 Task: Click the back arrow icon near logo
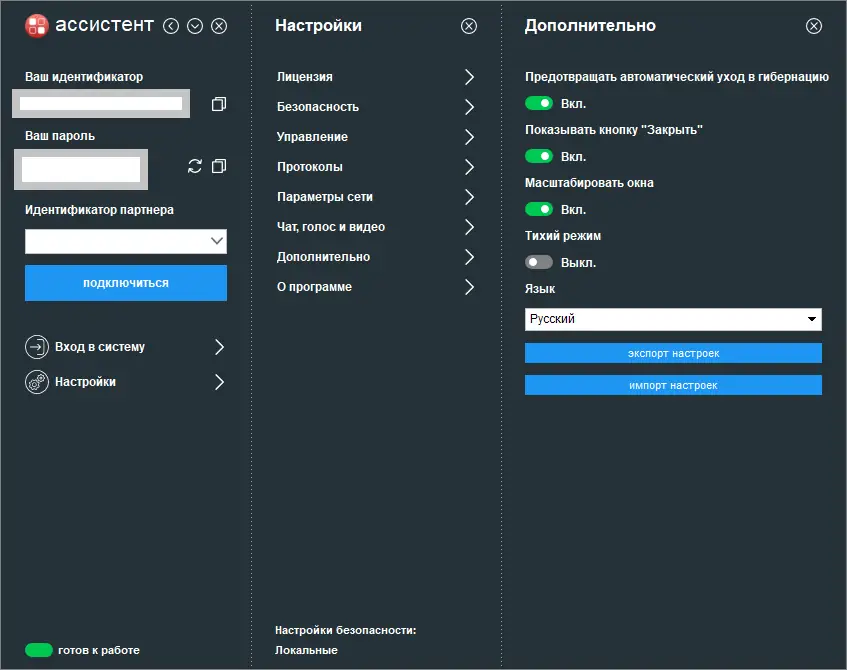(171, 26)
